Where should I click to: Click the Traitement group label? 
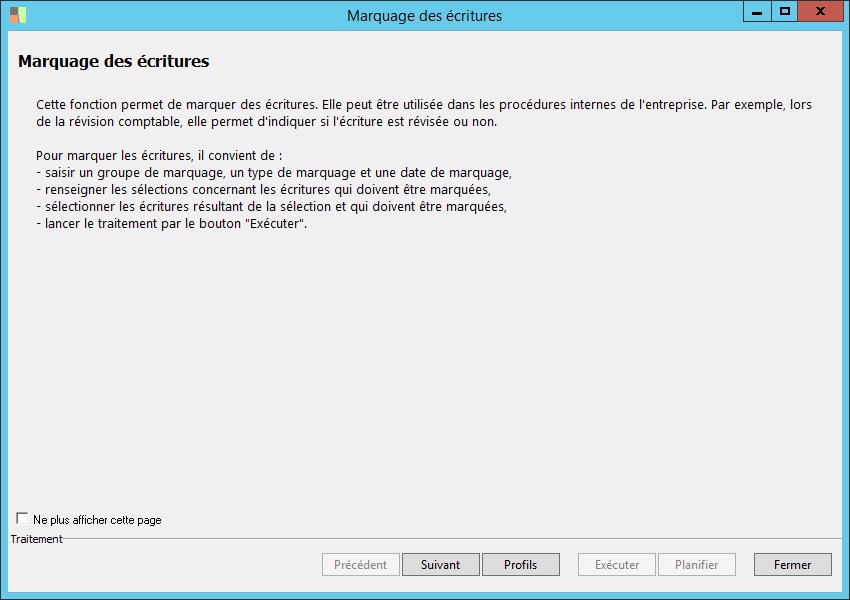click(36, 539)
